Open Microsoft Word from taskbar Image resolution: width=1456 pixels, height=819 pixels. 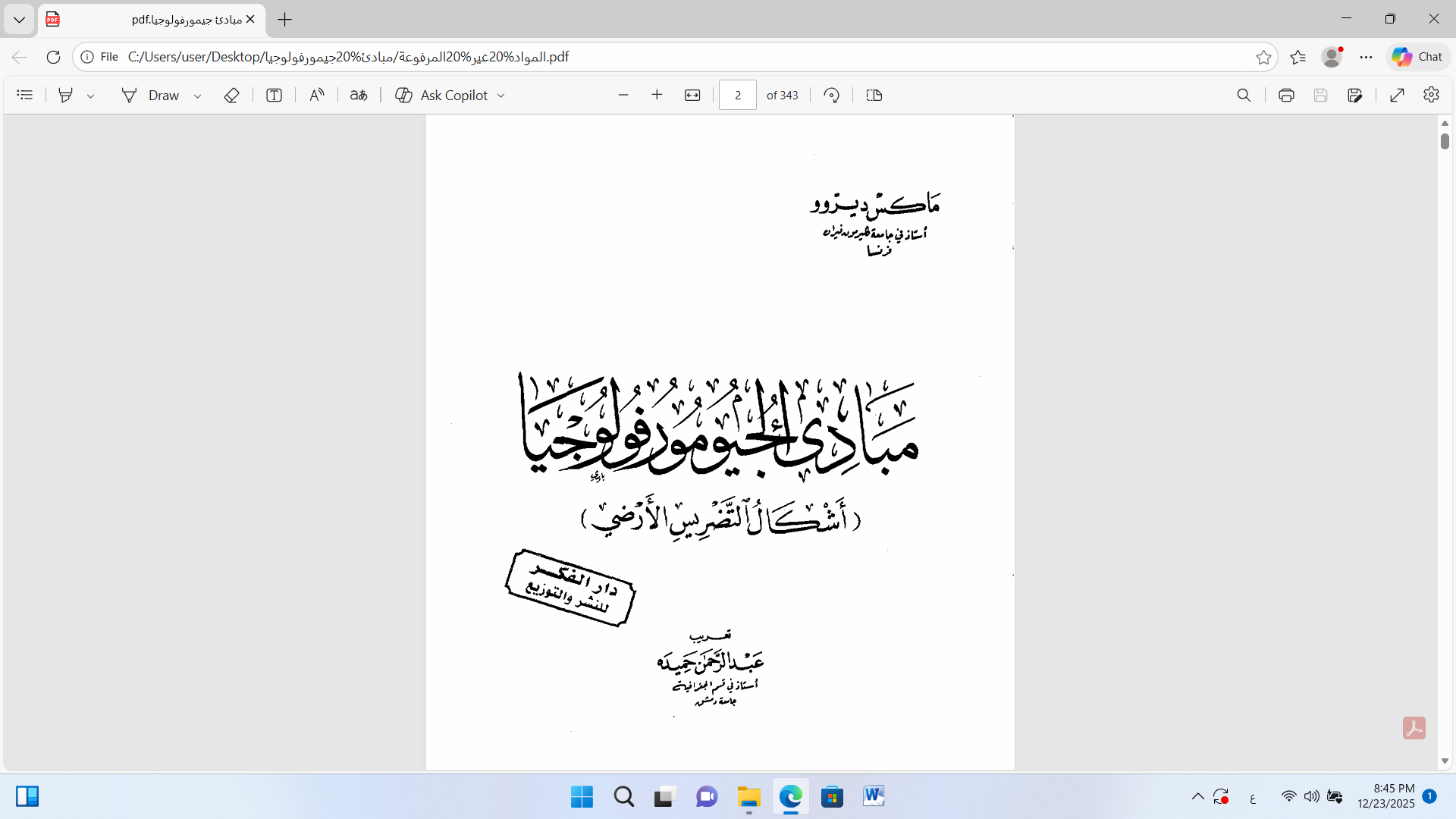click(874, 797)
